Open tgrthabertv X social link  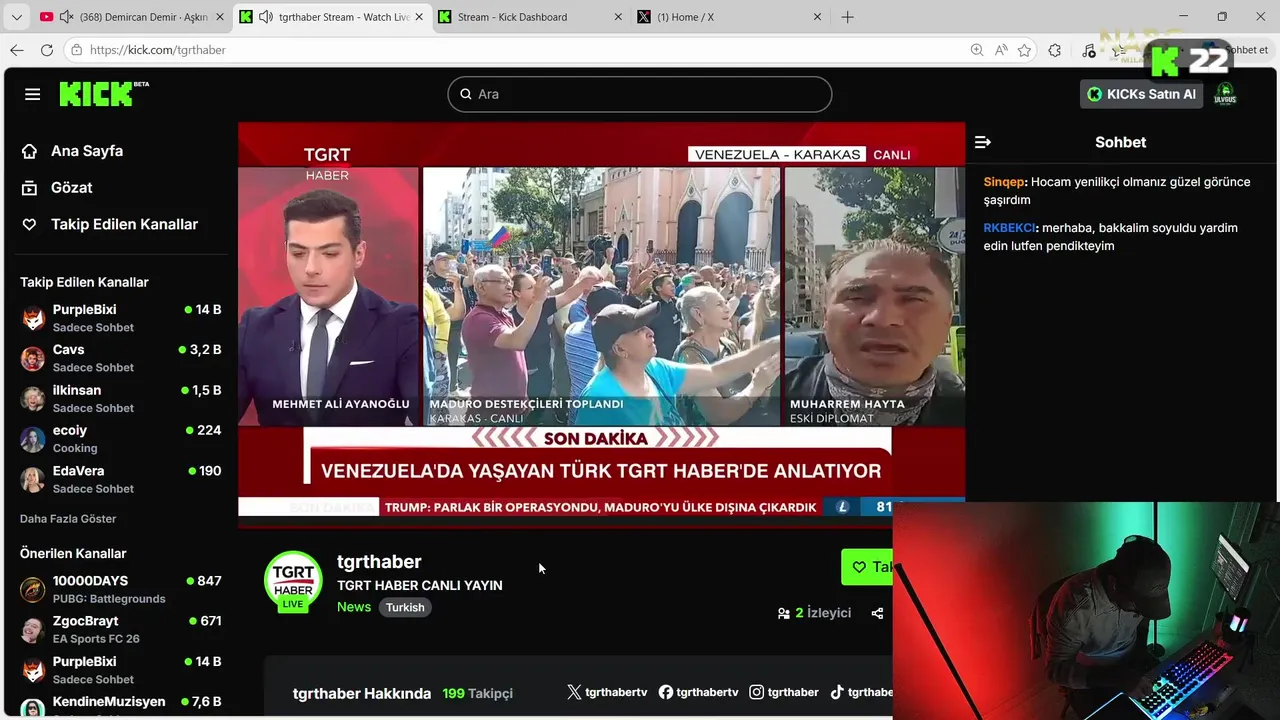click(607, 692)
